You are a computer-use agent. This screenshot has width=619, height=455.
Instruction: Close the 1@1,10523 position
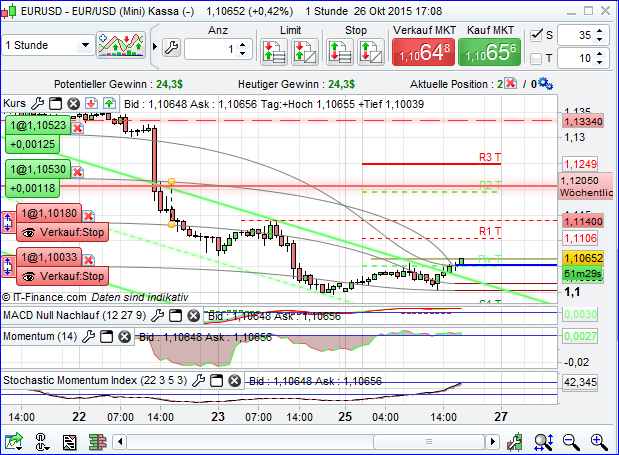point(79,126)
